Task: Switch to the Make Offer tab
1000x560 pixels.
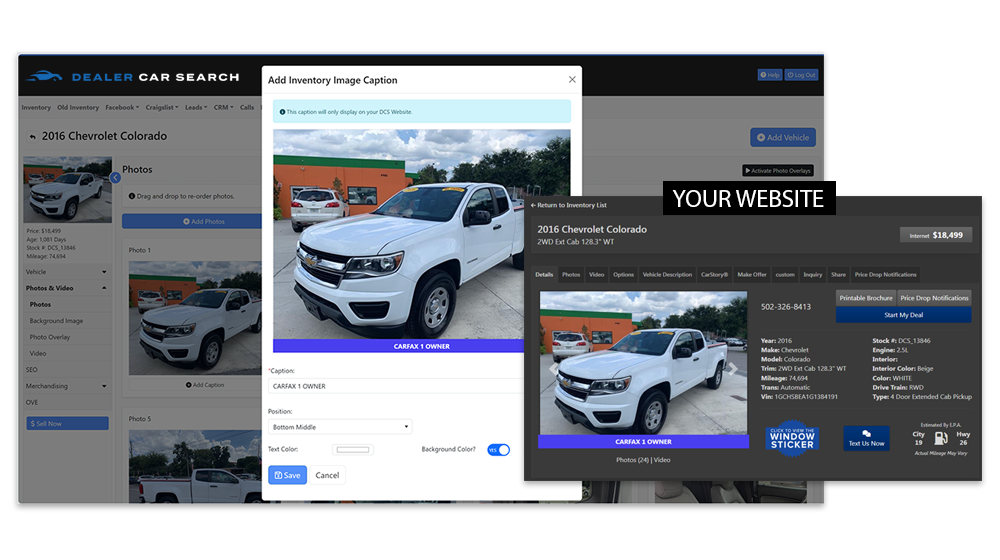Action: tap(752, 275)
